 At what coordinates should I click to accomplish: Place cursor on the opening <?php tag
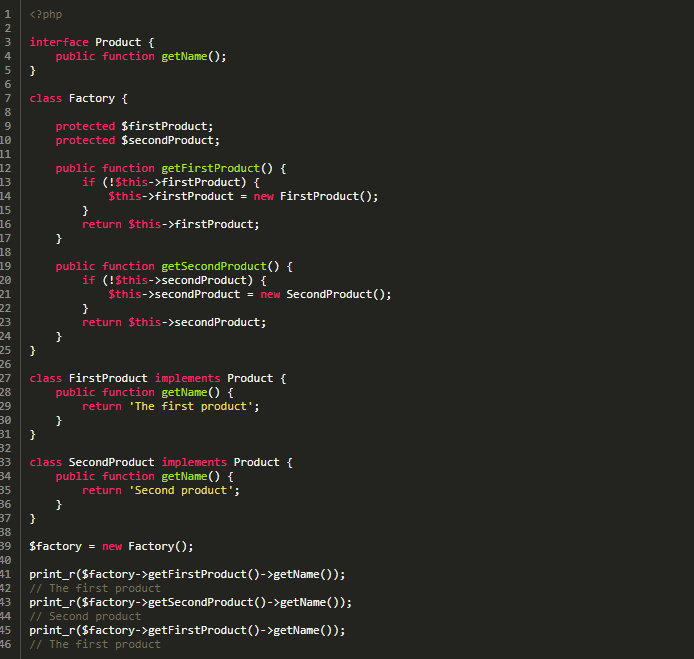(45, 14)
